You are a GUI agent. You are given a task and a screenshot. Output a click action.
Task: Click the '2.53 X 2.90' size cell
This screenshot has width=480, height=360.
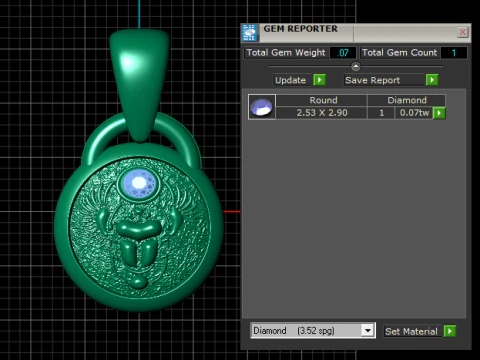(322, 113)
